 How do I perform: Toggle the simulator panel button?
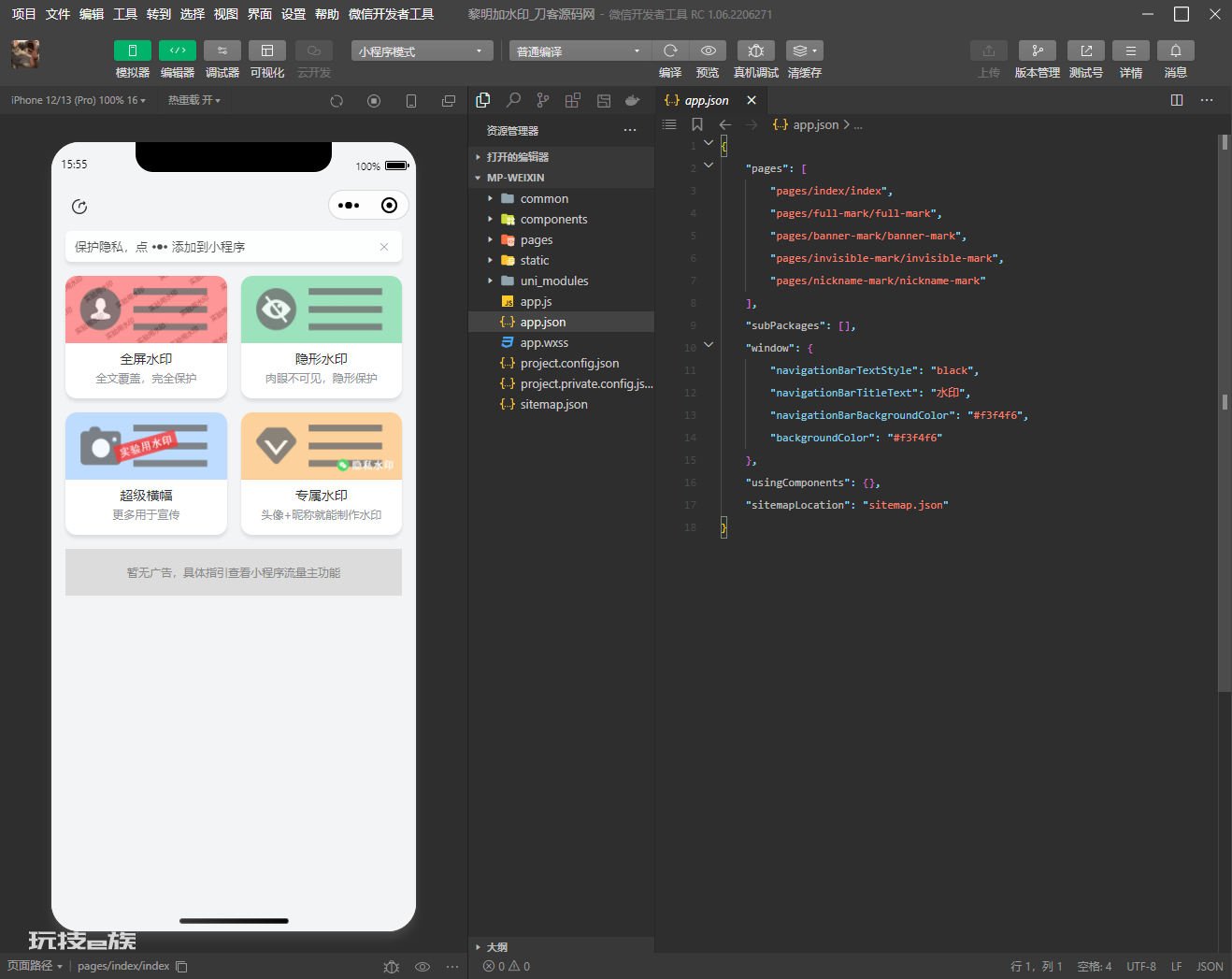132,50
